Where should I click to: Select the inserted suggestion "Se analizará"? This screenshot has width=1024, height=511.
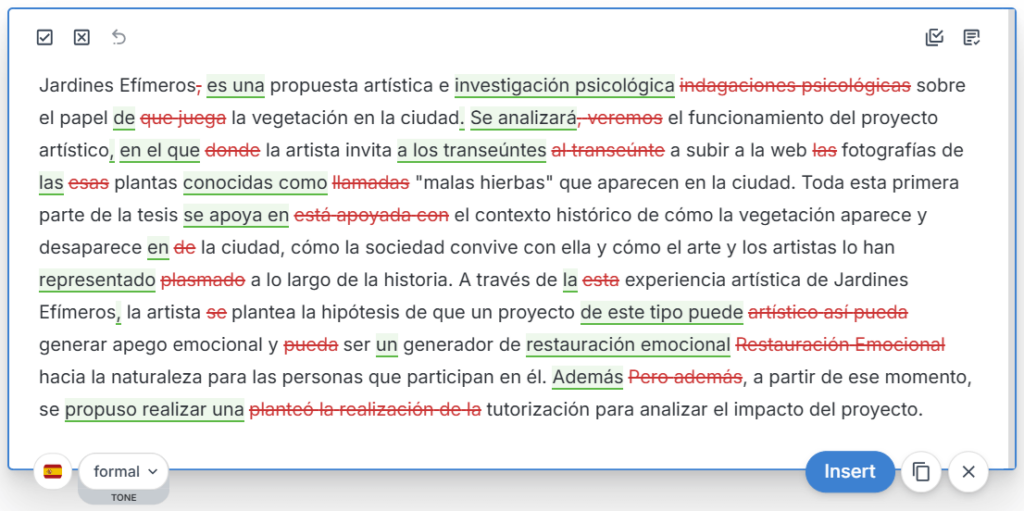[523, 118]
